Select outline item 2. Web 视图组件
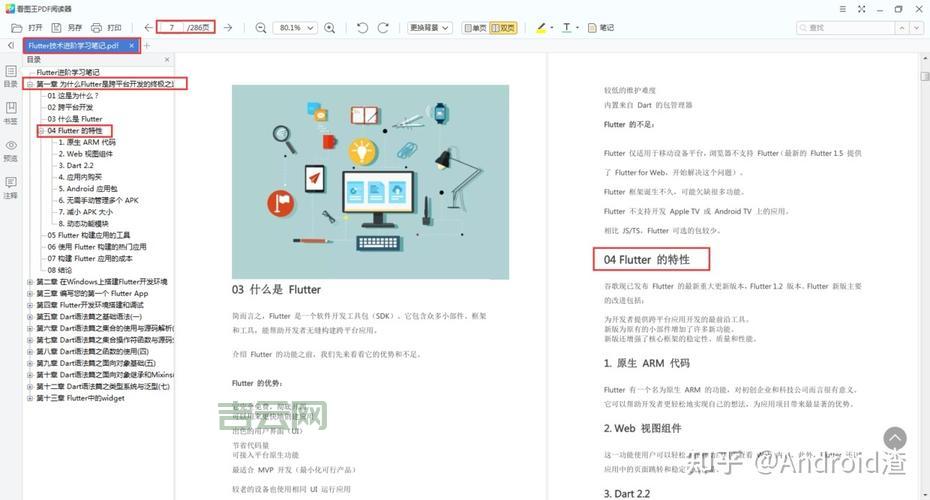Screen dimensions: 930x500 click(x=85, y=154)
